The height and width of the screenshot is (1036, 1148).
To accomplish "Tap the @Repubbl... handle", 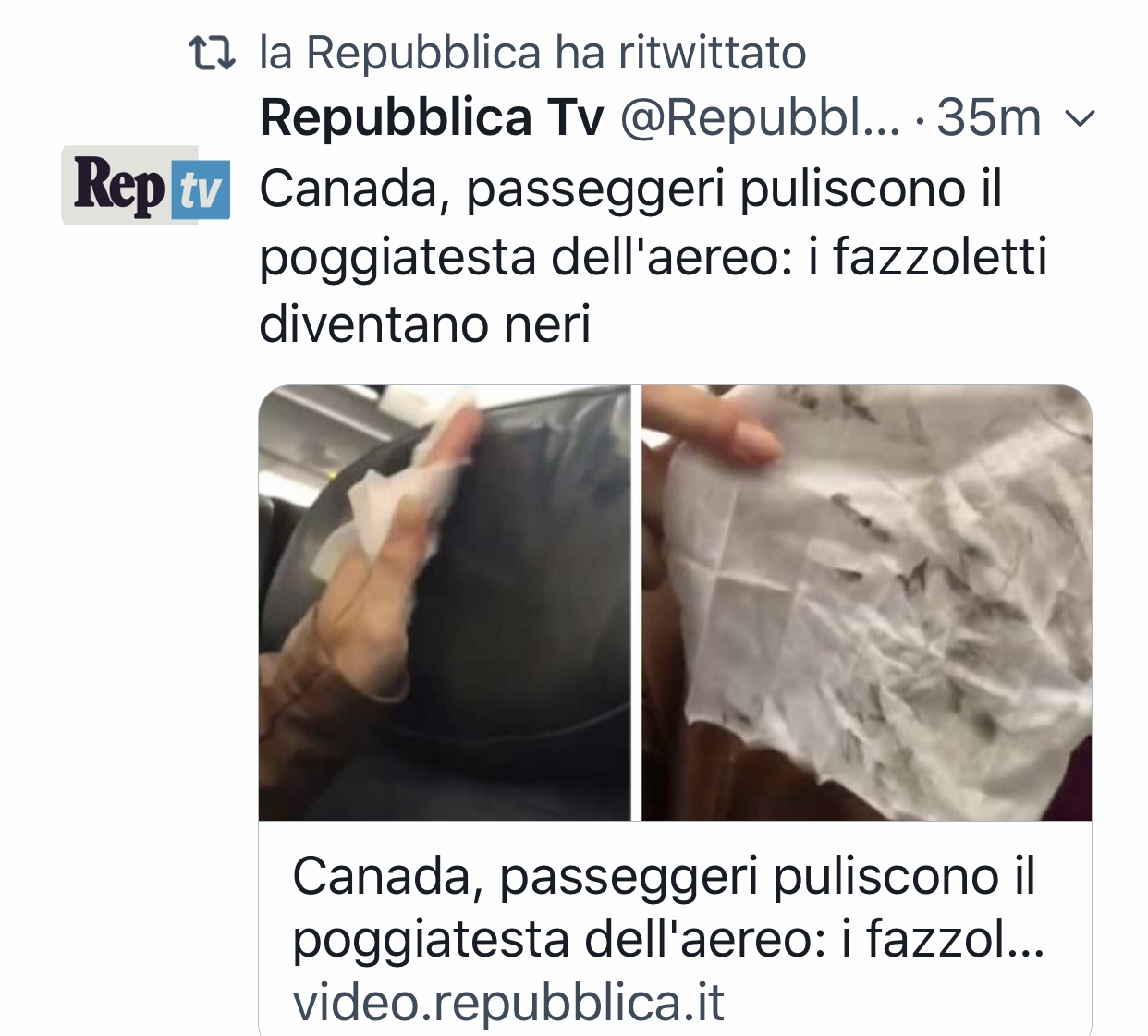I will click(x=759, y=118).
